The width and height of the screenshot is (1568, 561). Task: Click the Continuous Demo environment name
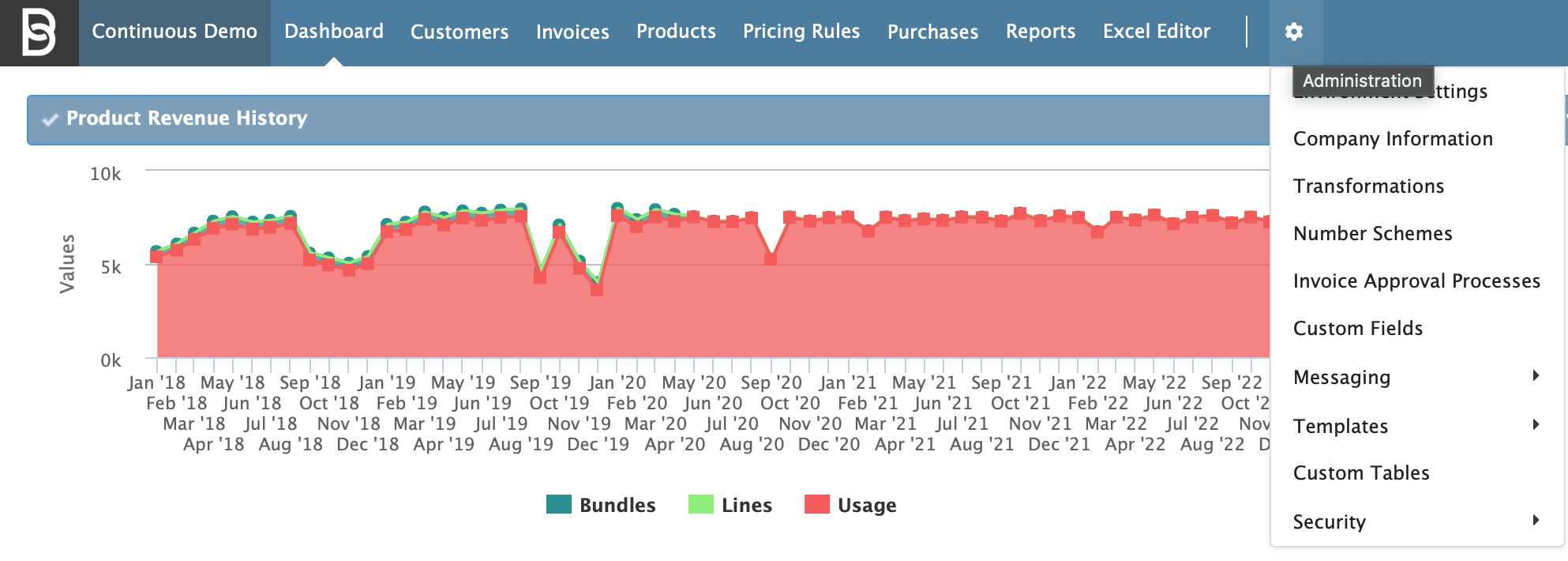174,32
